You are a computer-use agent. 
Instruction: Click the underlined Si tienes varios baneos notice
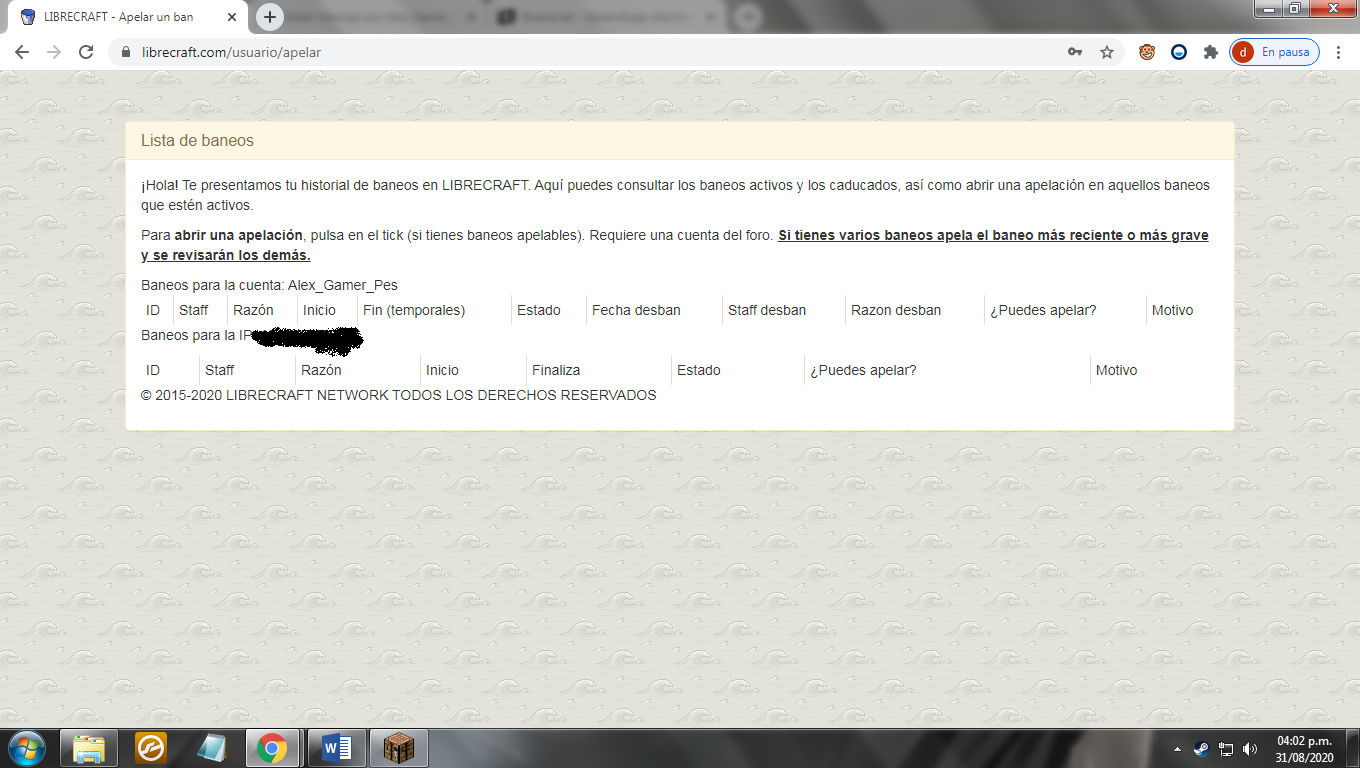[x=675, y=245]
